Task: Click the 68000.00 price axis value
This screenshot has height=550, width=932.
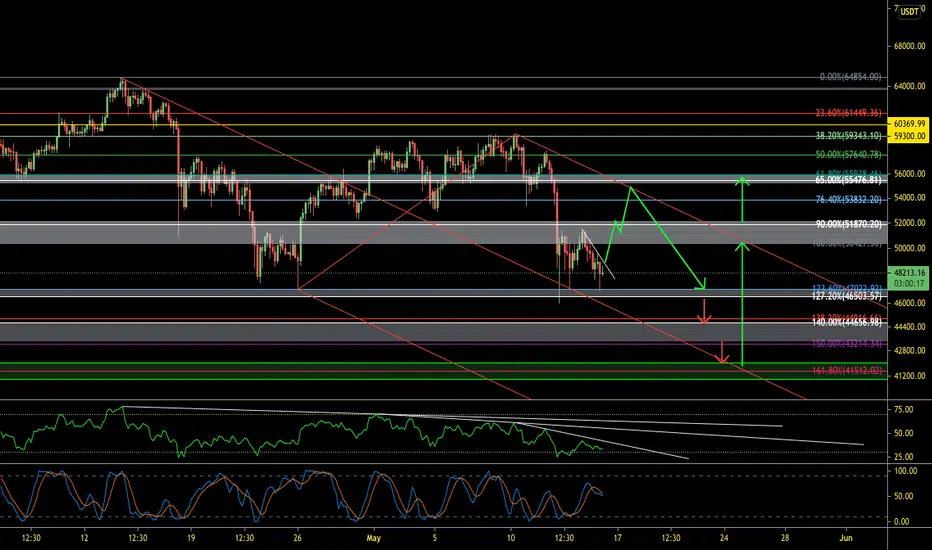Action: click(909, 46)
